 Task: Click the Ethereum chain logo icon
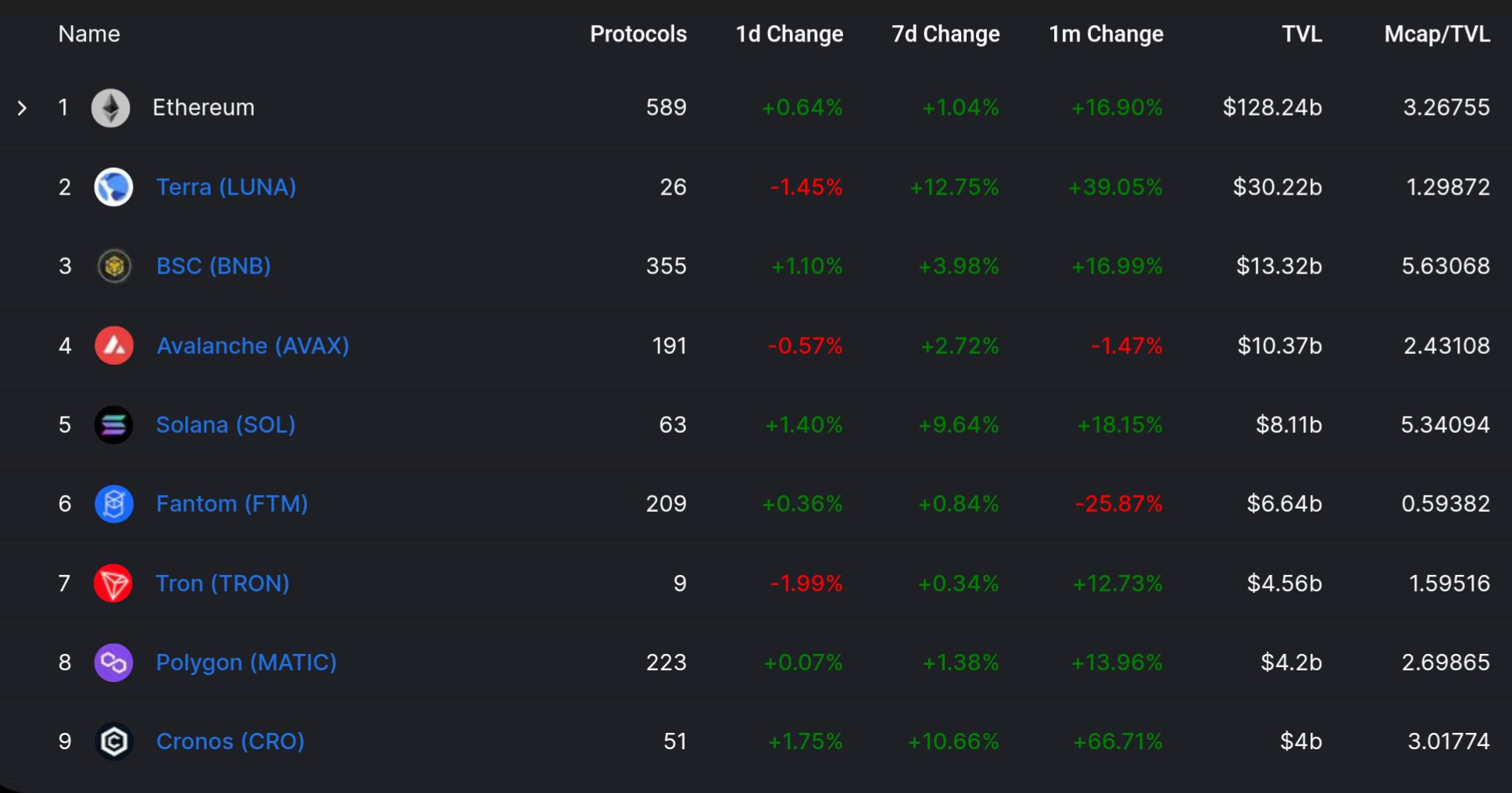coord(111,108)
